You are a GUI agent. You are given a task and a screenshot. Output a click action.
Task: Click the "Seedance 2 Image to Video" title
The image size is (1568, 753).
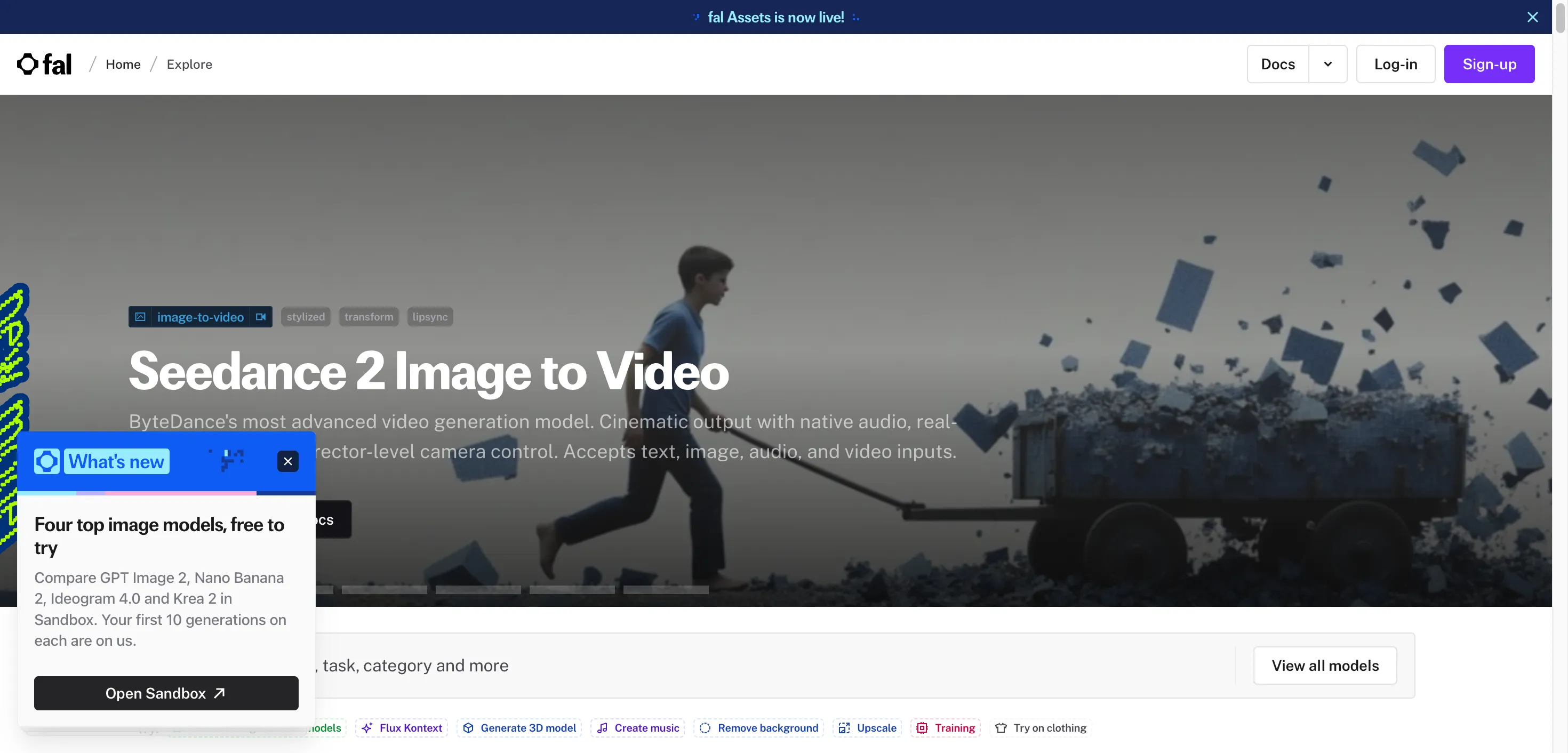428,371
